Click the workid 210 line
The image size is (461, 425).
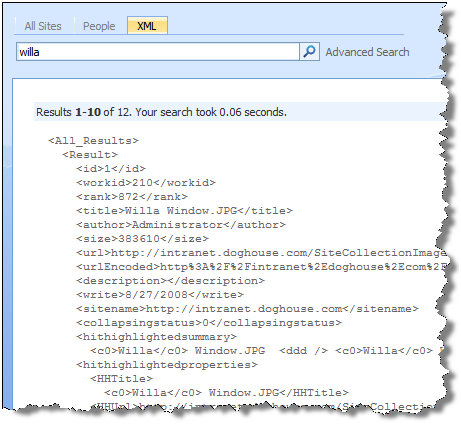pos(146,183)
